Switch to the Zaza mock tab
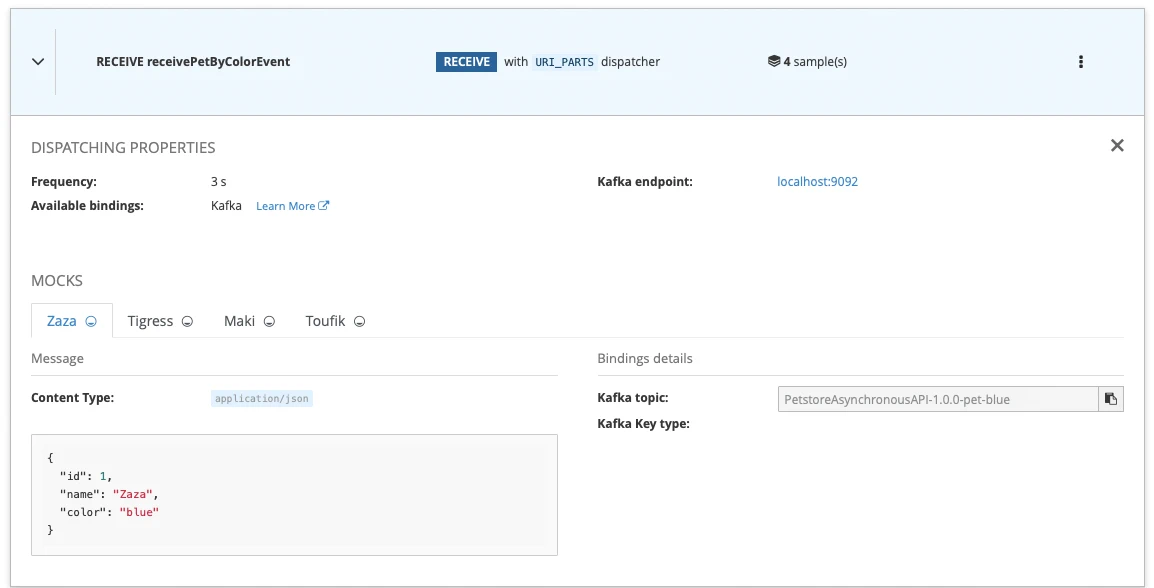1154x588 pixels. [62, 321]
